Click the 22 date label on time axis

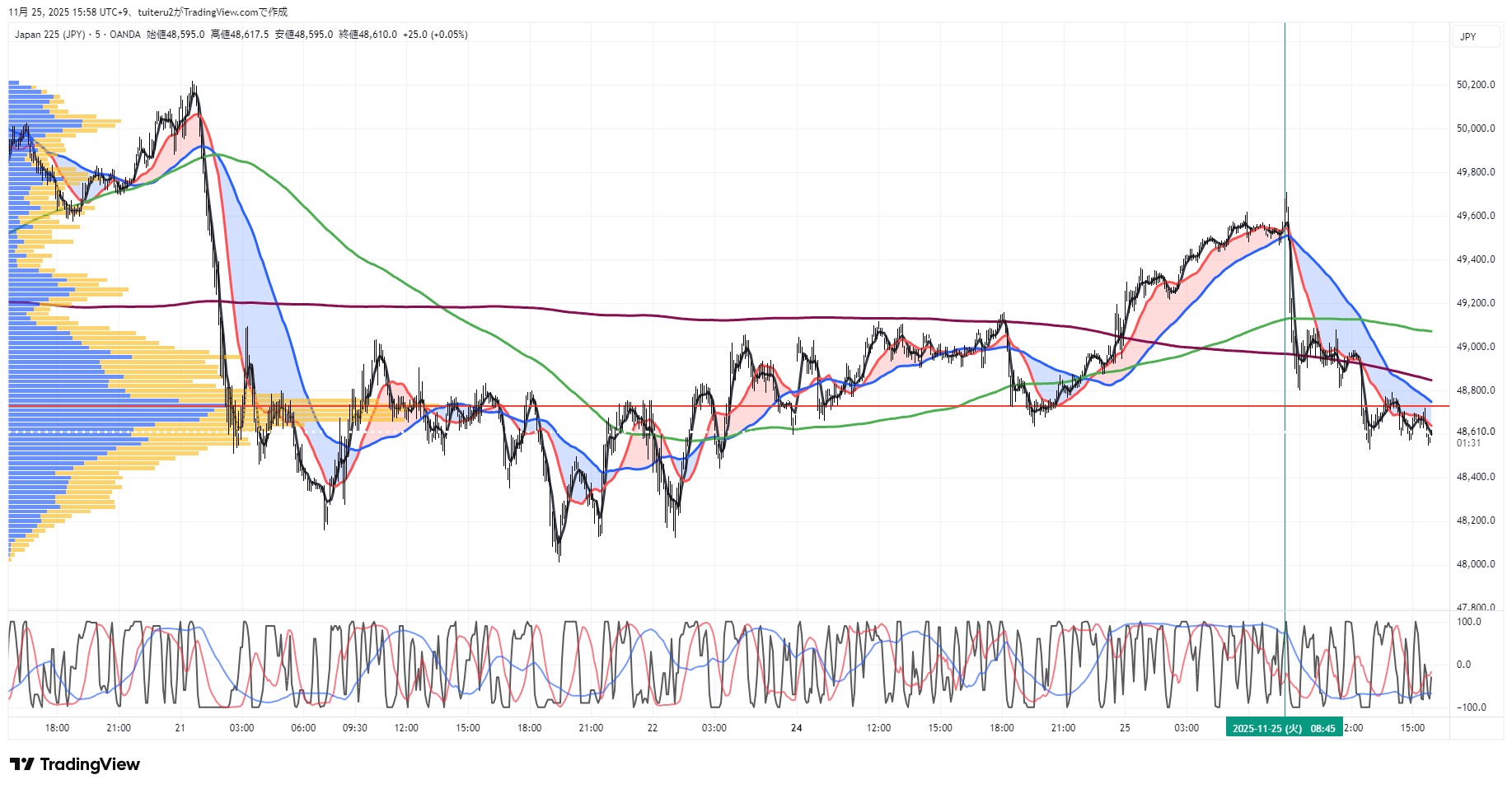coord(652,728)
